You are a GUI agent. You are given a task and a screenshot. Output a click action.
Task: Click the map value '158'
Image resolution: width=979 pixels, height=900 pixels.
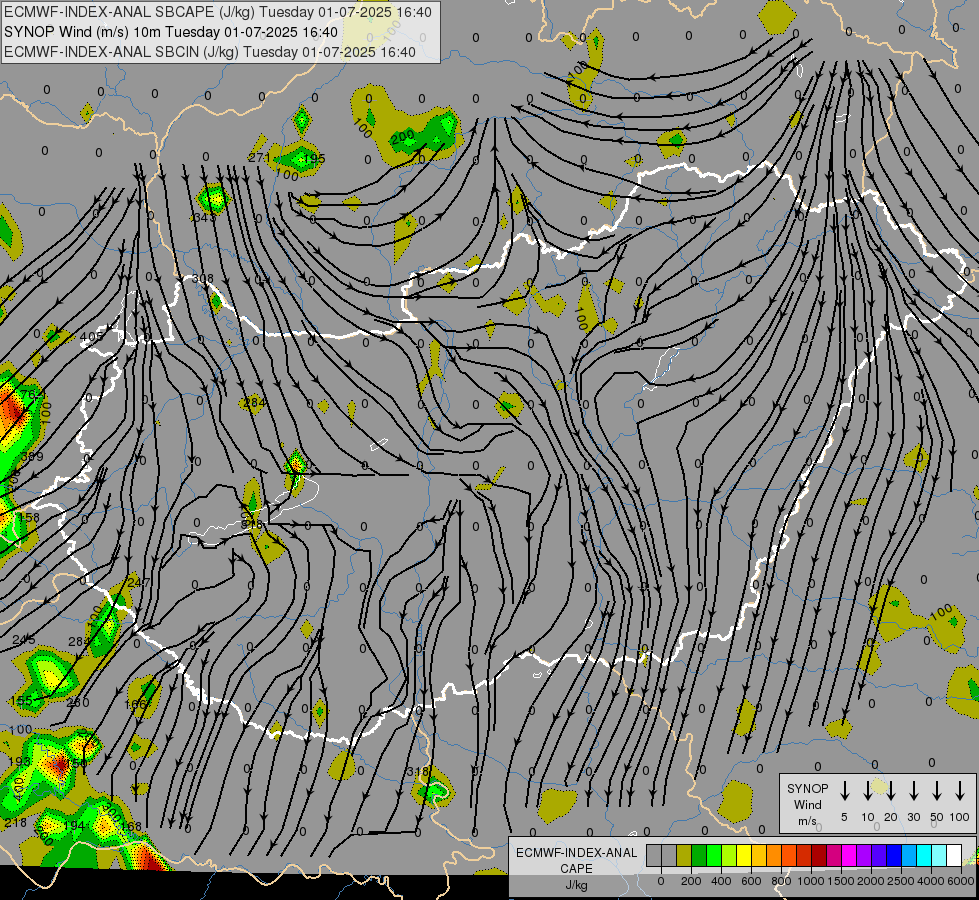pos(28,517)
